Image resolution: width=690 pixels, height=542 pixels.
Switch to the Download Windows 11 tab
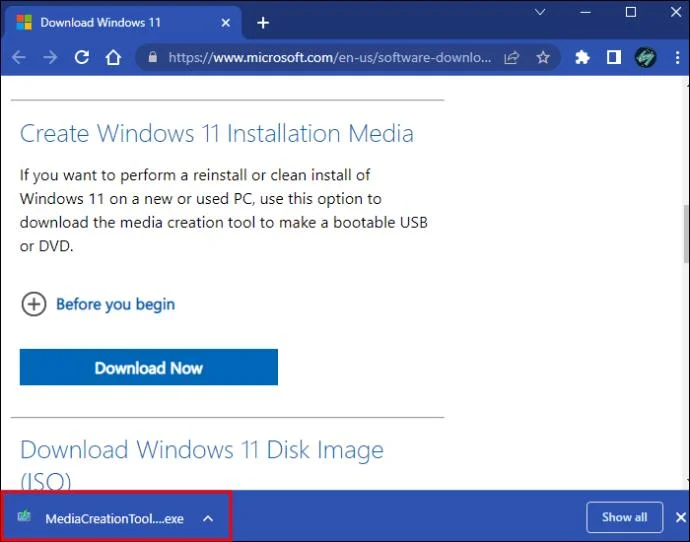tap(123, 23)
